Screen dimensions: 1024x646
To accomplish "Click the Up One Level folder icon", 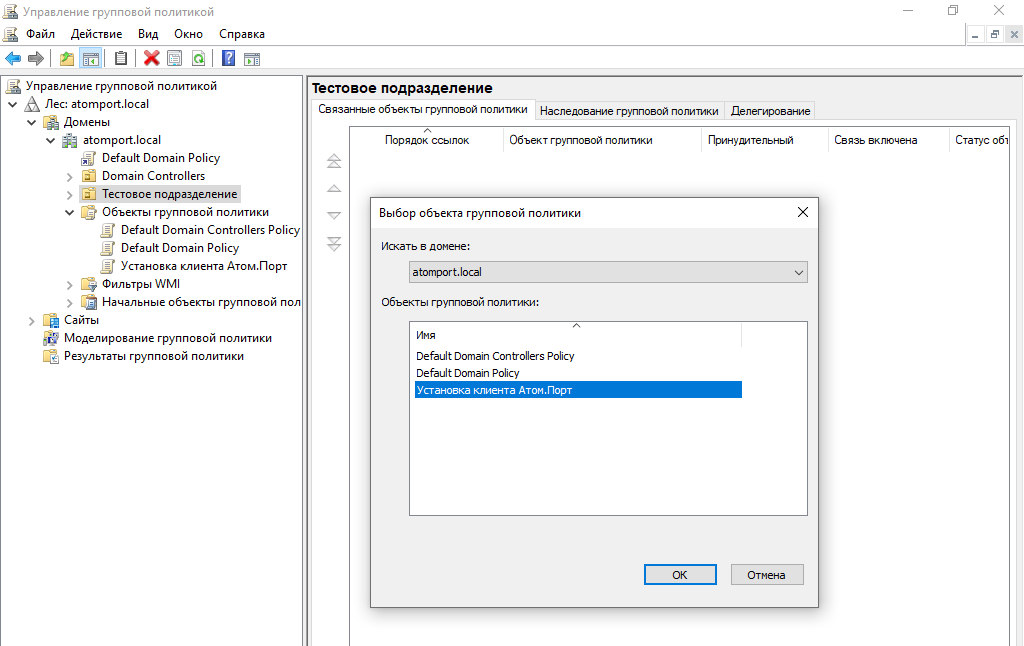I will (x=67, y=59).
